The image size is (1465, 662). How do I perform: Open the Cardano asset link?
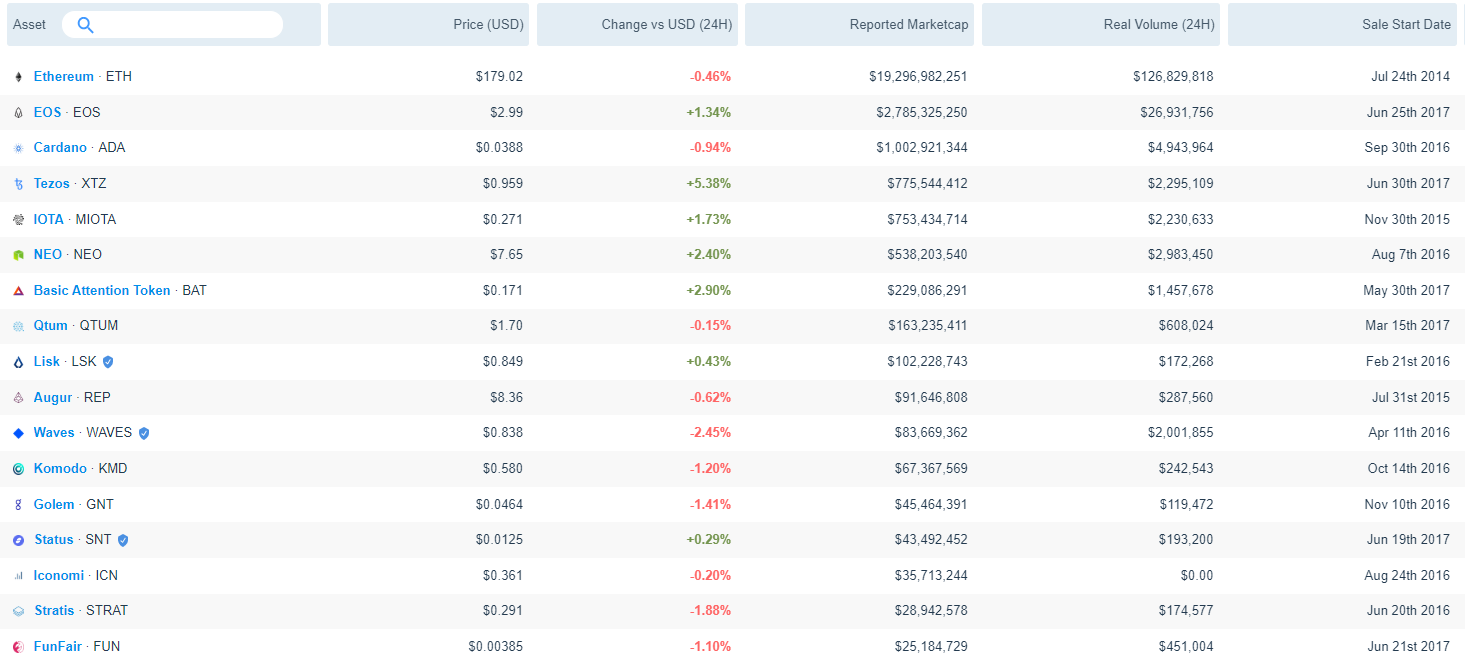(x=60, y=147)
